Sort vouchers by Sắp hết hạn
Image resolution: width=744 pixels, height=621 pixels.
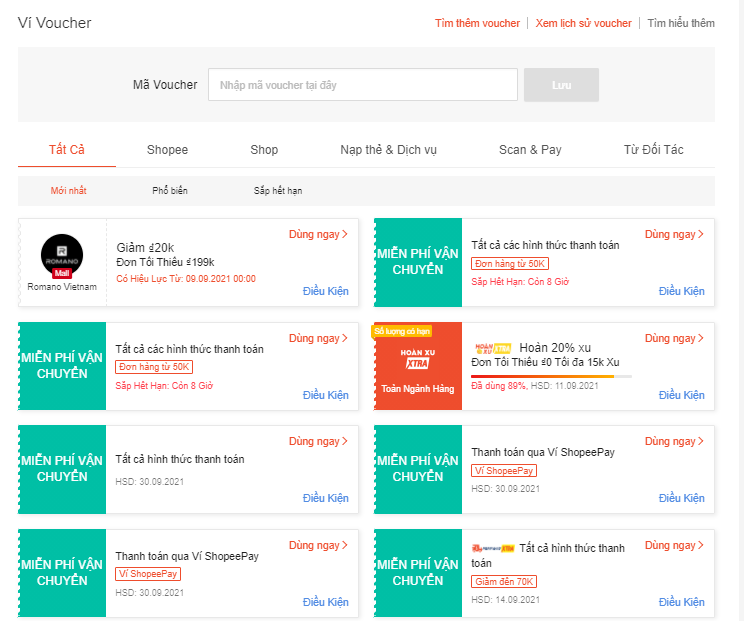click(x=278, y=191)
